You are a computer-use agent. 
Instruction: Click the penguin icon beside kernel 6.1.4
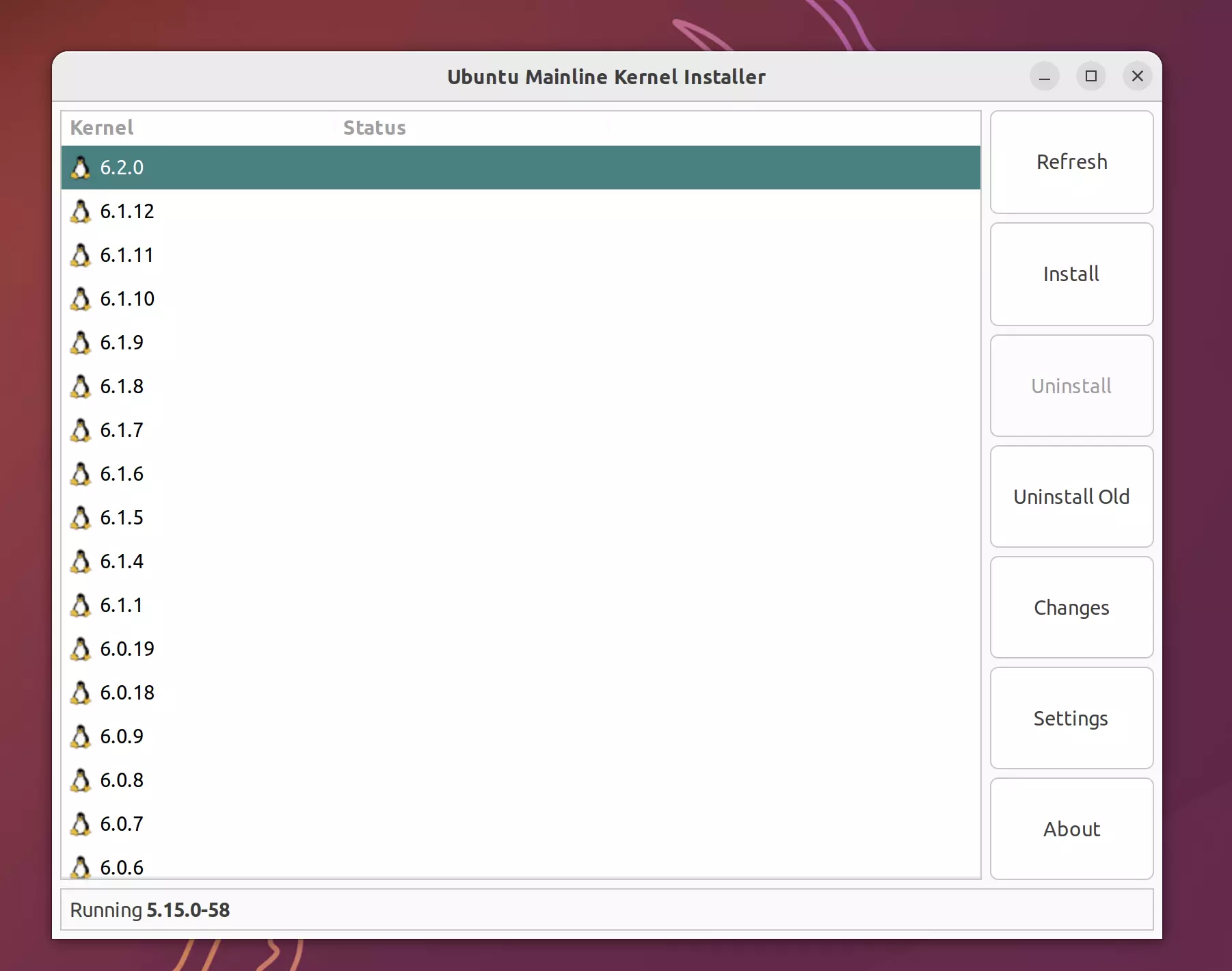[81, 561]
